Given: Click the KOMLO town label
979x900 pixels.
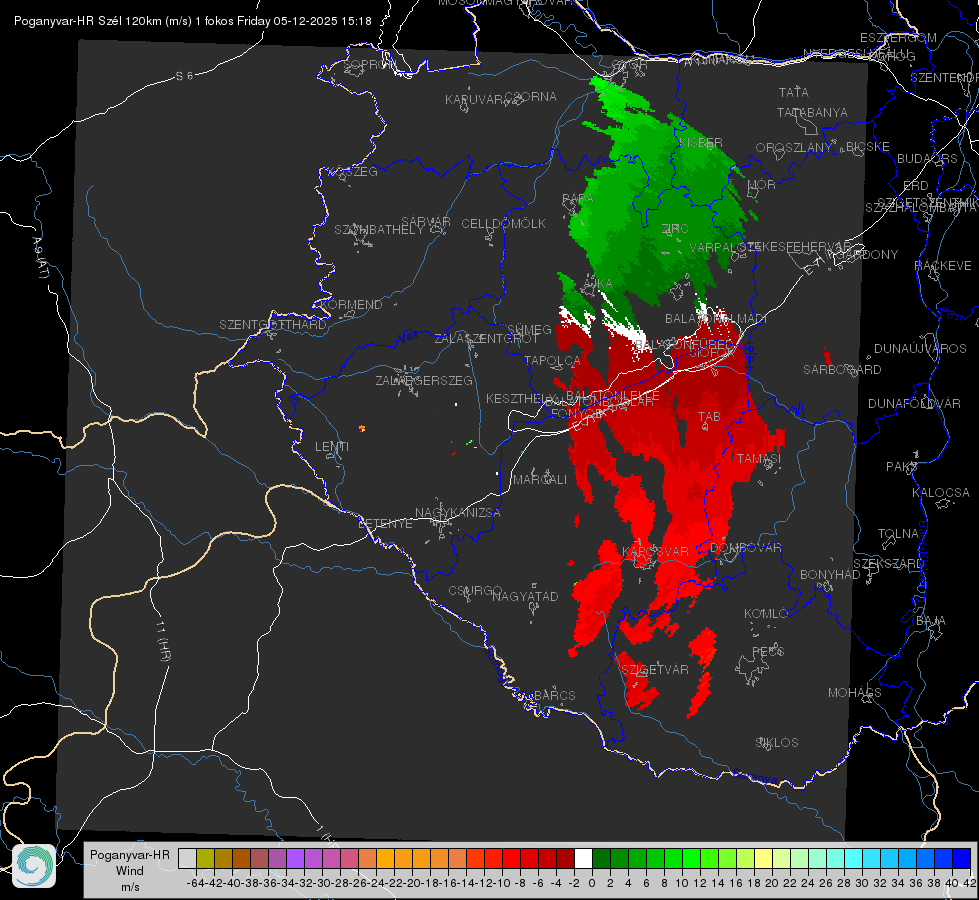Looking at the screenshot, I should tap(766, 614).
